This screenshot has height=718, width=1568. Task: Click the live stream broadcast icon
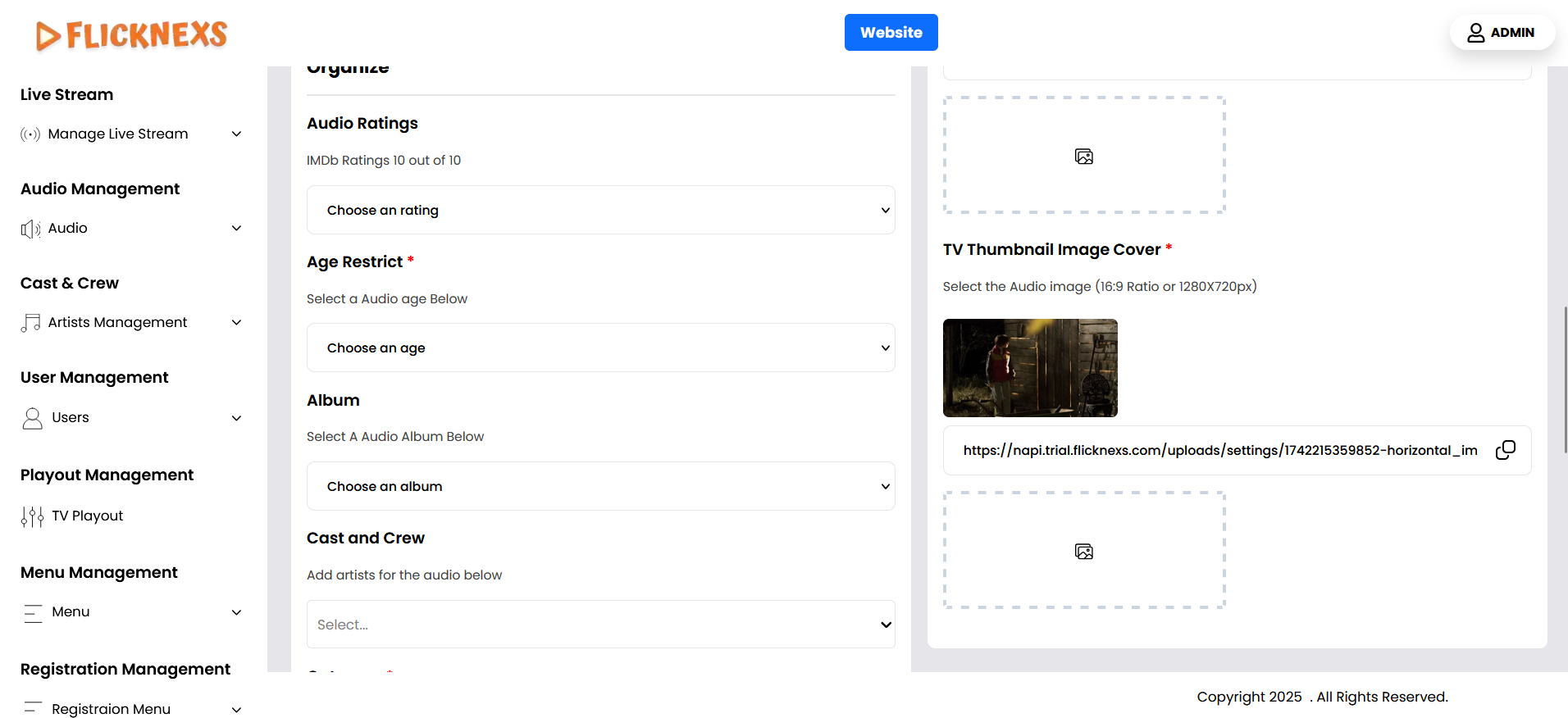point(30,134)
